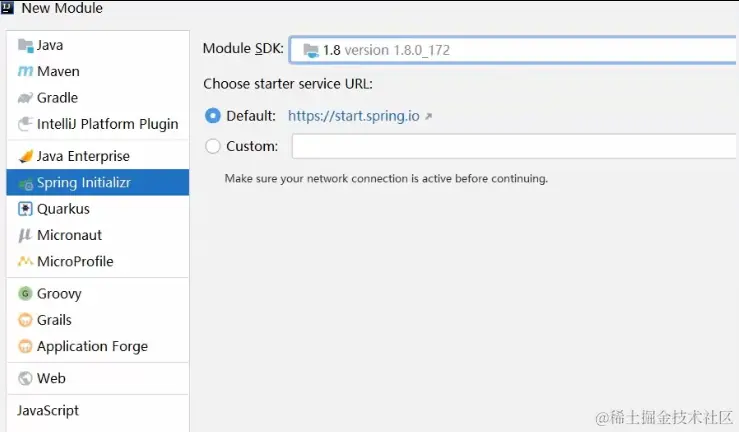
Task: Click the Quarkus icon
Action: coord(26,209)
